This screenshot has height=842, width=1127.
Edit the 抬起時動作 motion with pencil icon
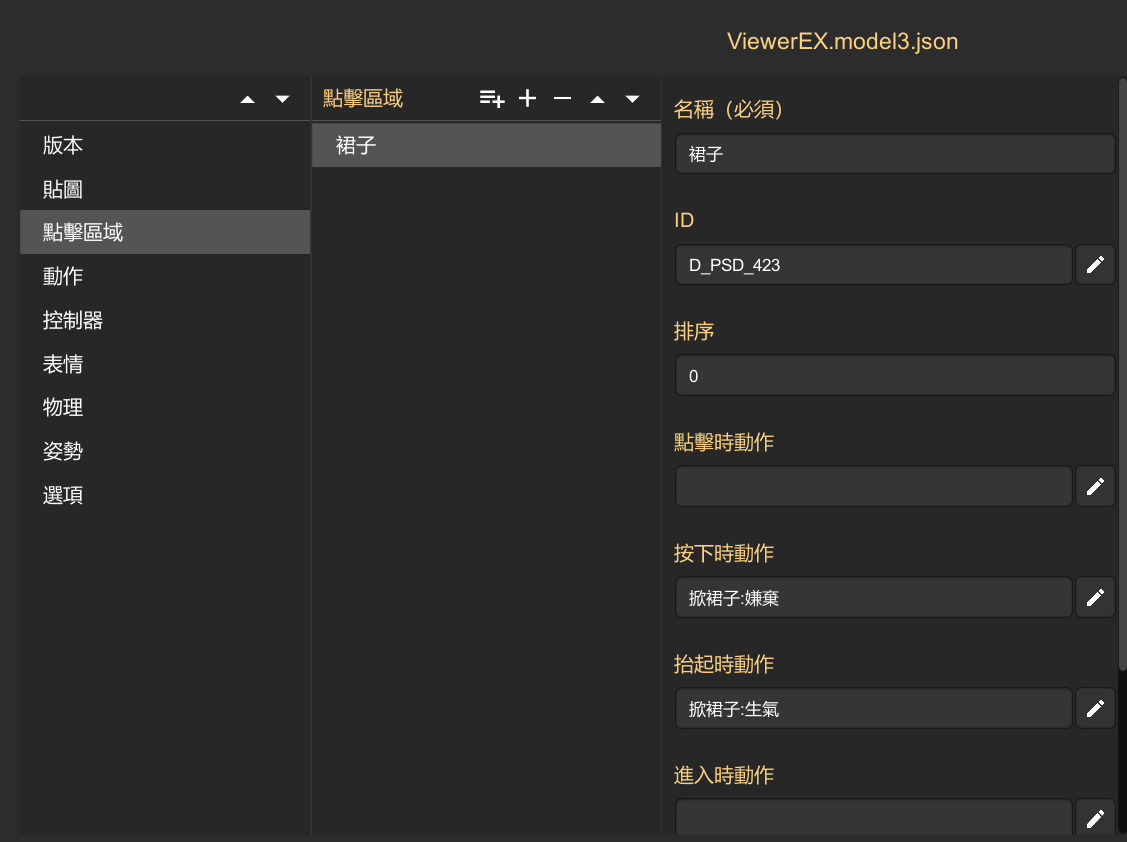(x=1095, y=708)
